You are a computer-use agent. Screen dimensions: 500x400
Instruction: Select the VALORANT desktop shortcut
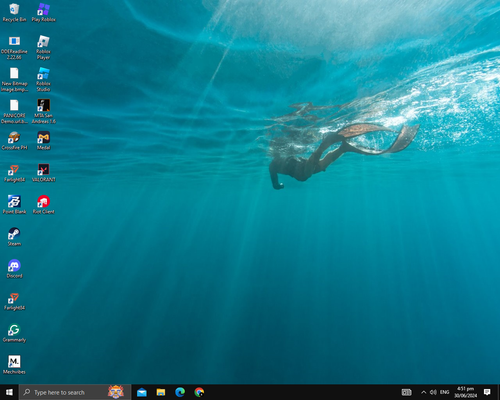click(x=43, y=173)
